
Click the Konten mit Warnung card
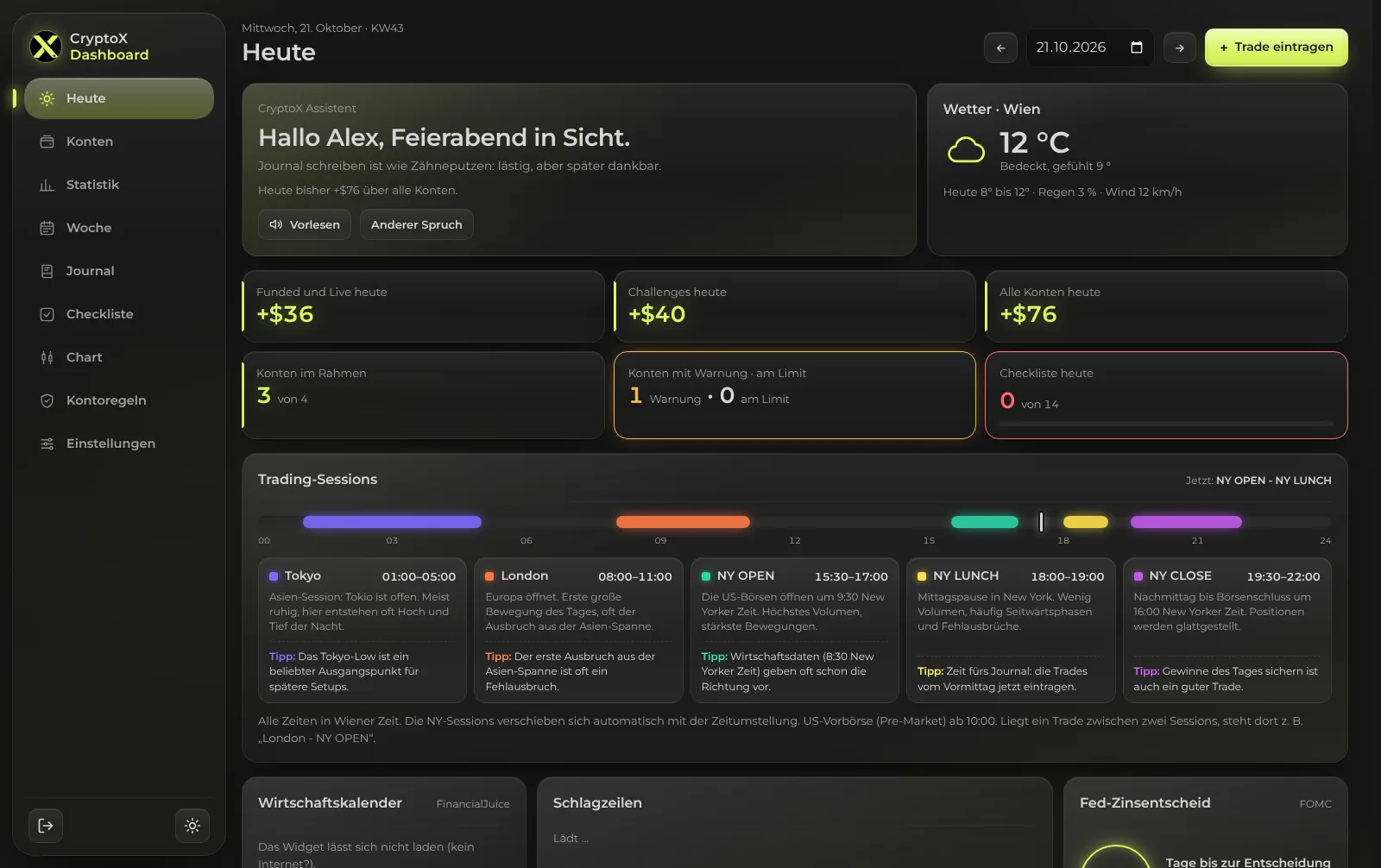[795, 395]
